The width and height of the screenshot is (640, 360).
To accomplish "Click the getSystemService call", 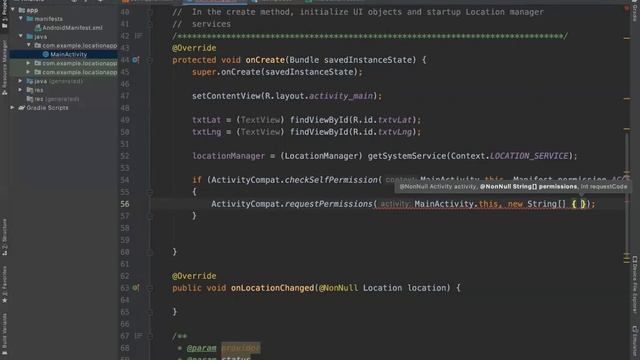I will 407,156.
